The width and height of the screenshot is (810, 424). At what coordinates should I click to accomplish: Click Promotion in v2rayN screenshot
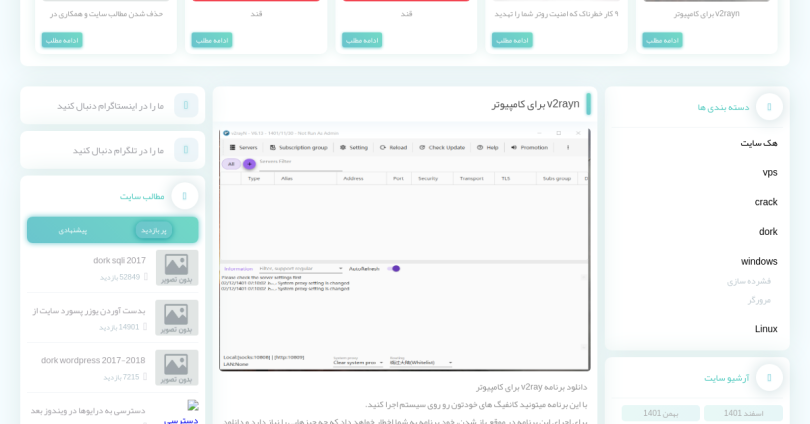529,148
